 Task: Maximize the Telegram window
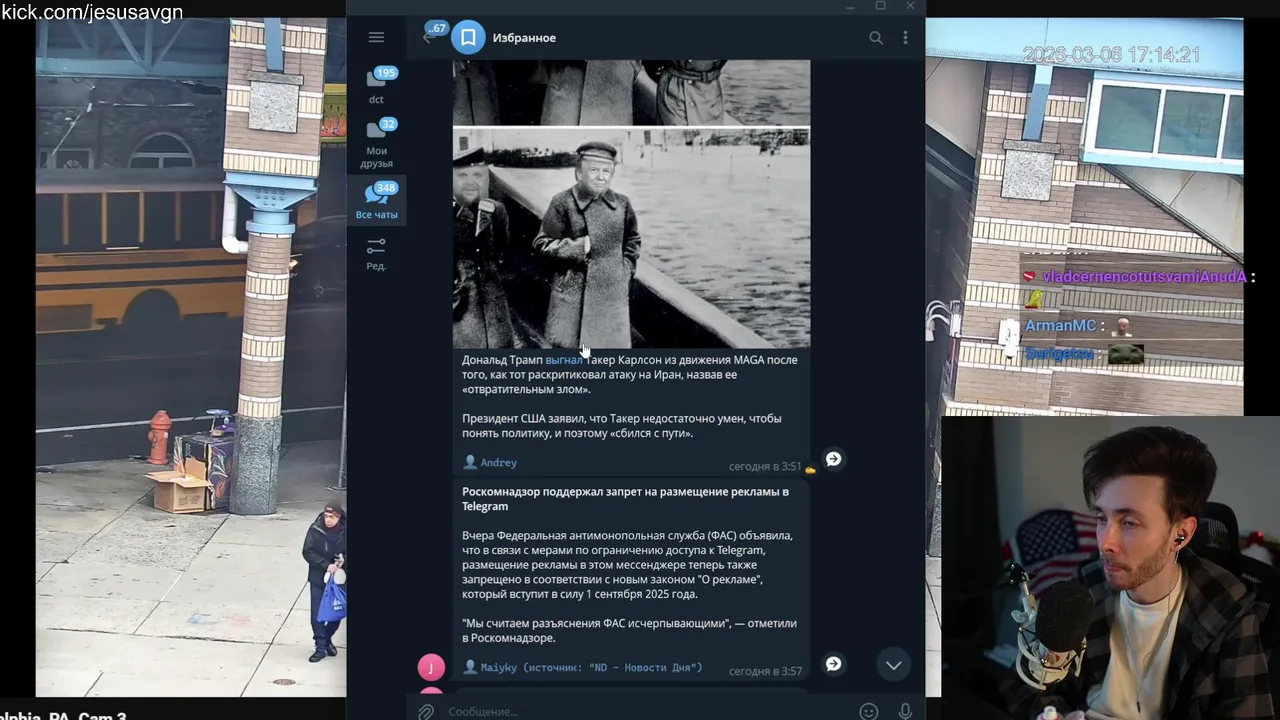pyautogui.click(x=880, y=6)
